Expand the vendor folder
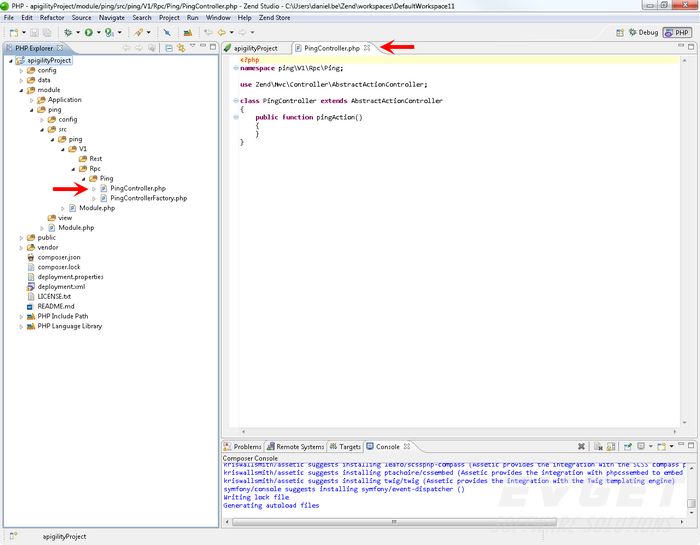The image size is (700, 545). (21, 248)
